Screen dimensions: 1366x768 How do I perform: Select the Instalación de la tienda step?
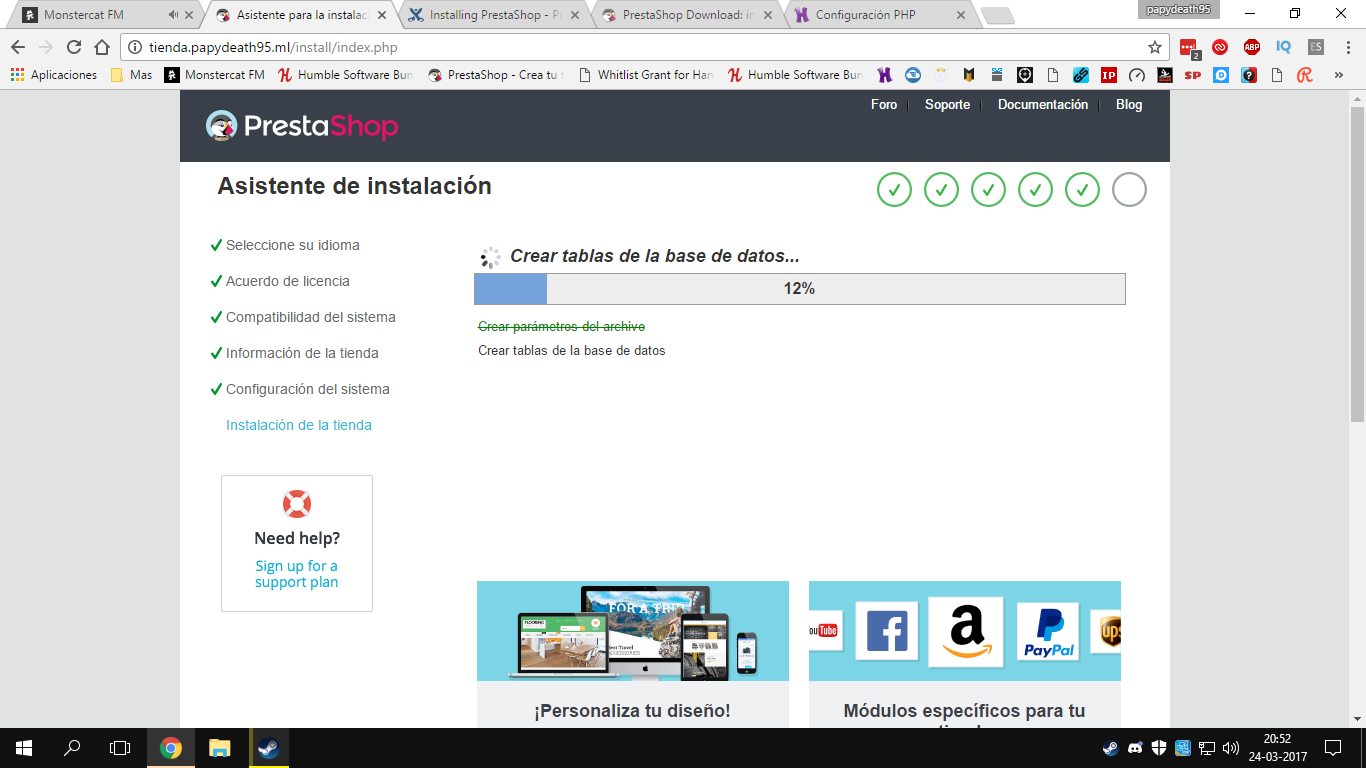299,425
